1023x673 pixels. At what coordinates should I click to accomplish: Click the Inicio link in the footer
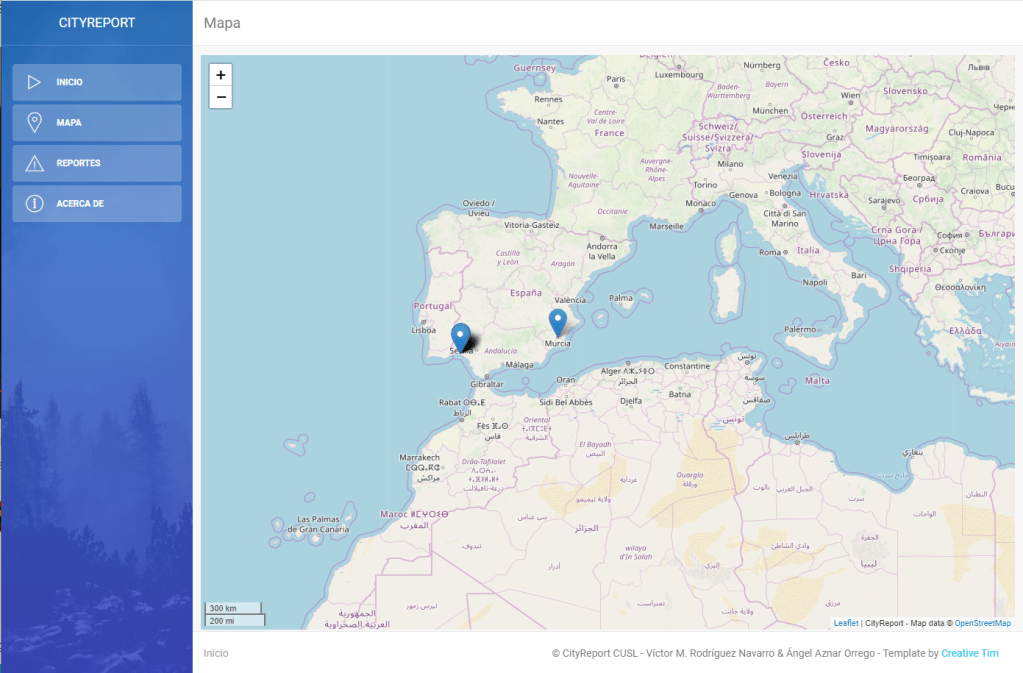[216, 653]
